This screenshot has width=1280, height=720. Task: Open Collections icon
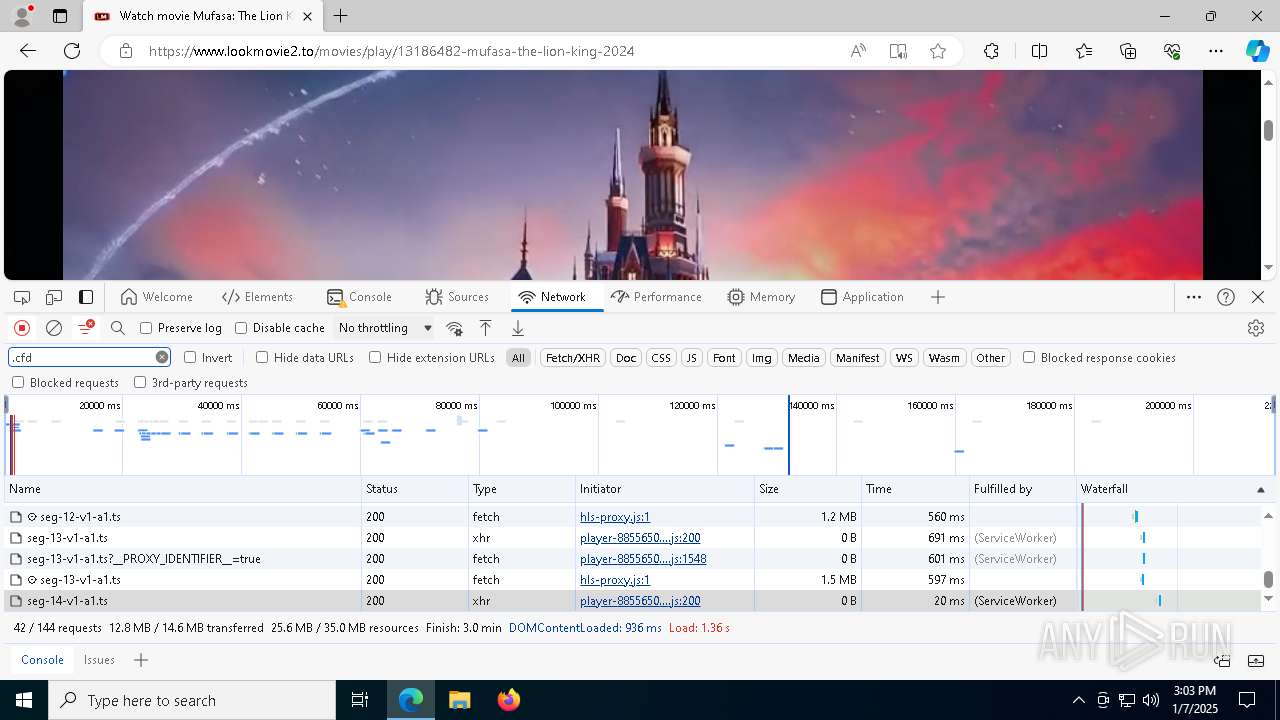click(1128, 51)
